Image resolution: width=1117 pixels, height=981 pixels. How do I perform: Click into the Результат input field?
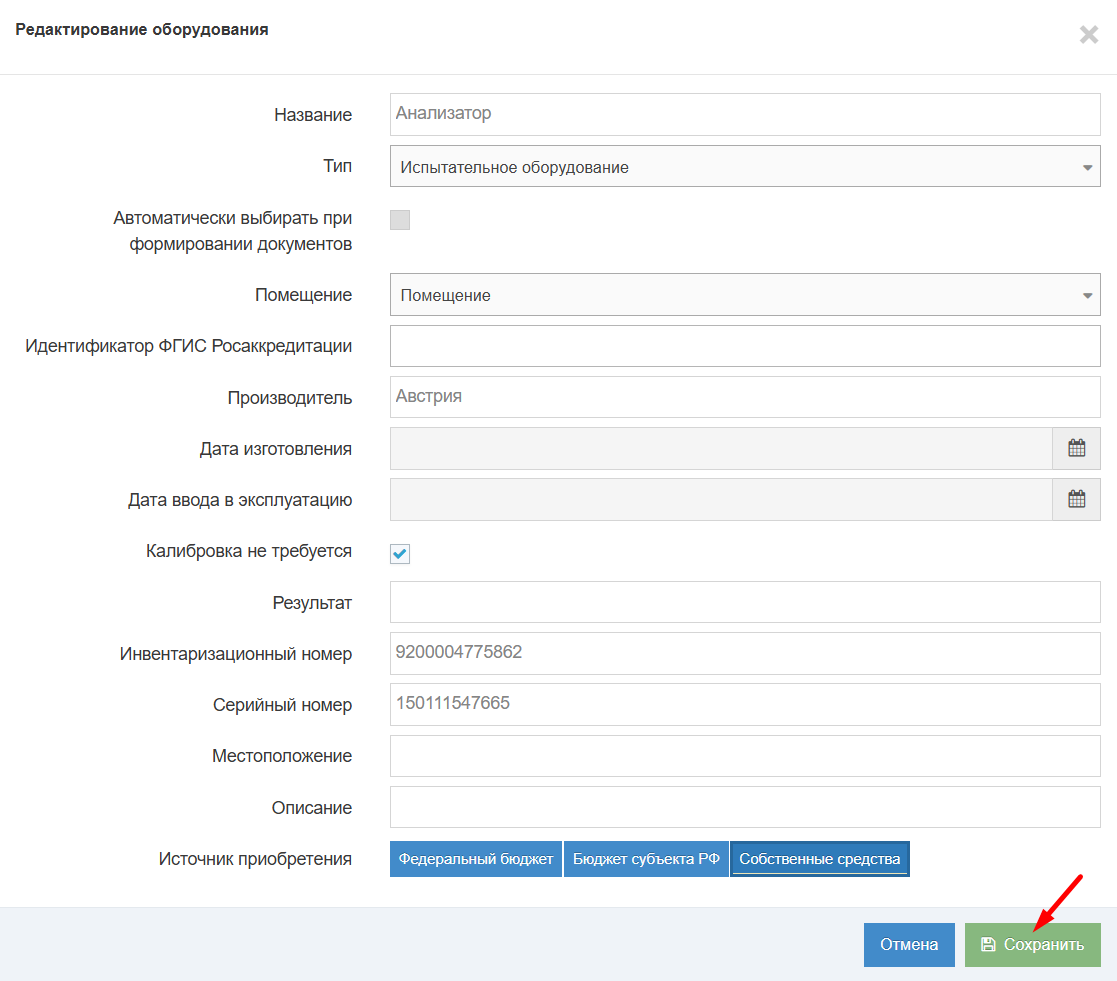[x=744, y=602]
